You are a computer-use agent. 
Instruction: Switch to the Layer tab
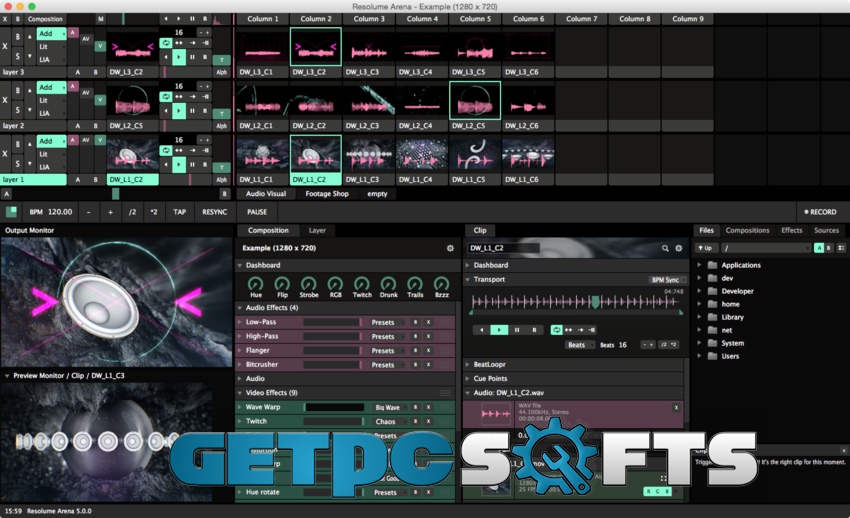point(317,230)
